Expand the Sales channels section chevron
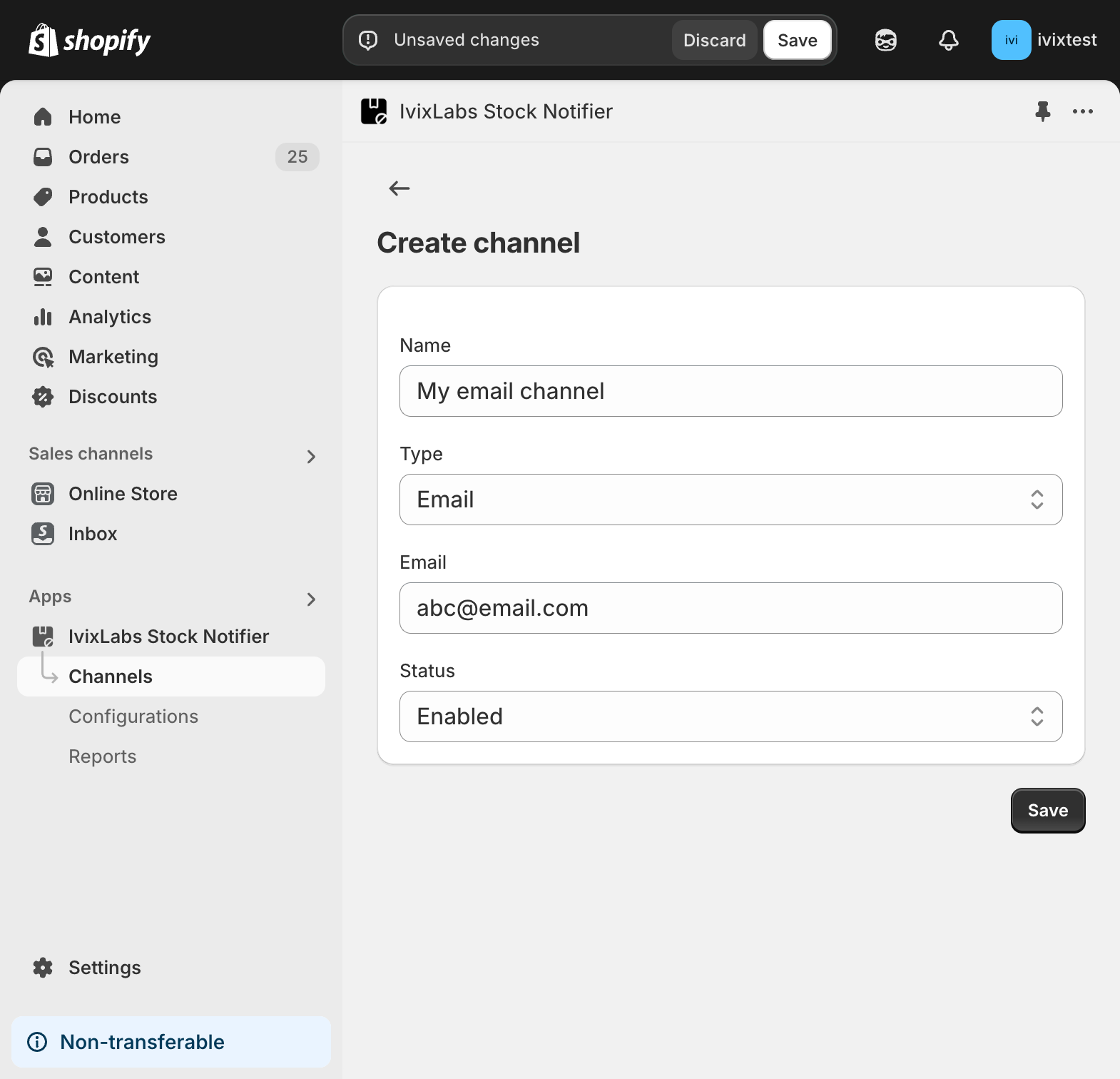The image size is (1120, 1079). (311, 457)
